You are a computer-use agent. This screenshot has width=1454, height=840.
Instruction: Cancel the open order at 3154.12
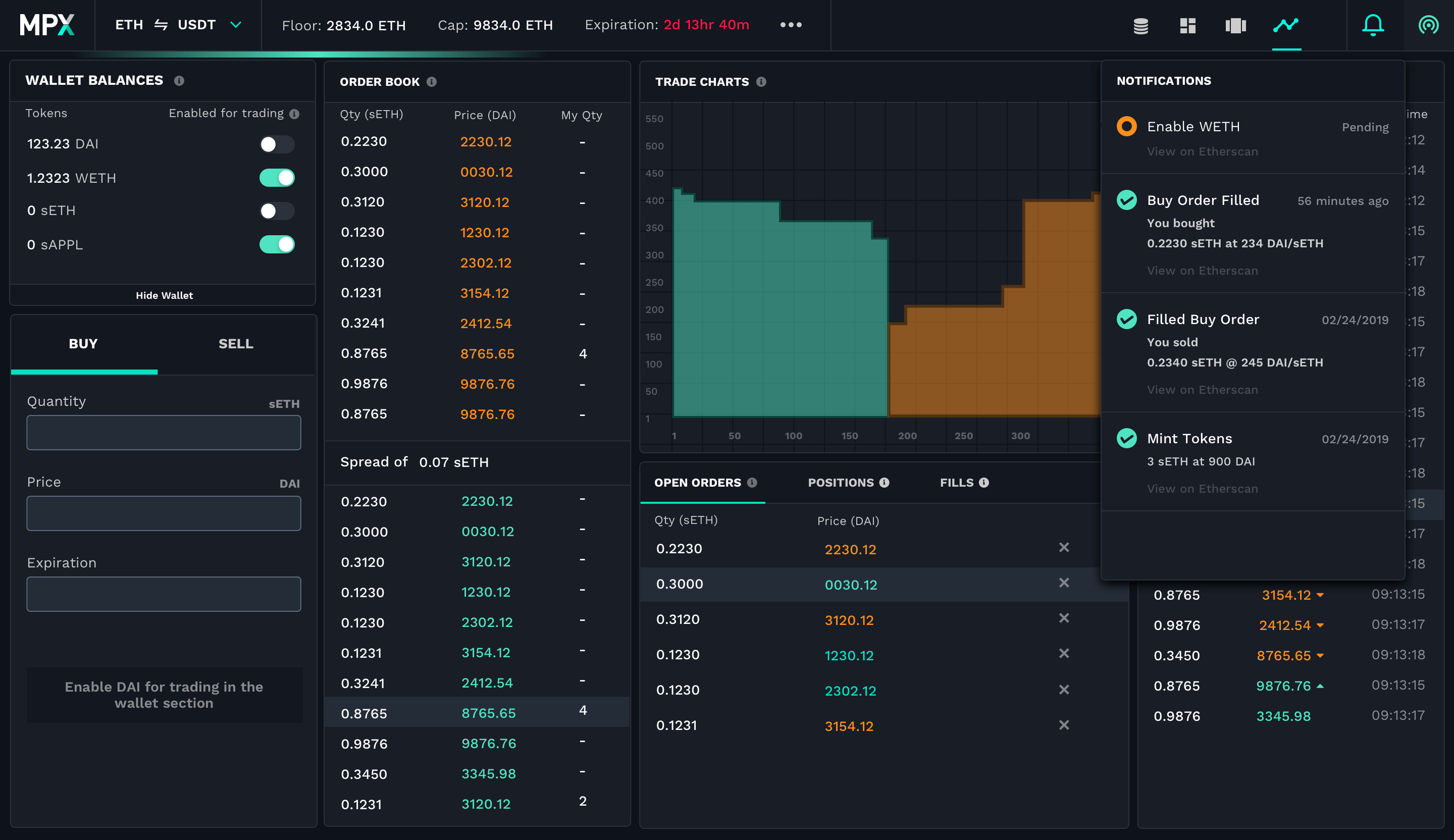(x=1064, y=724)
